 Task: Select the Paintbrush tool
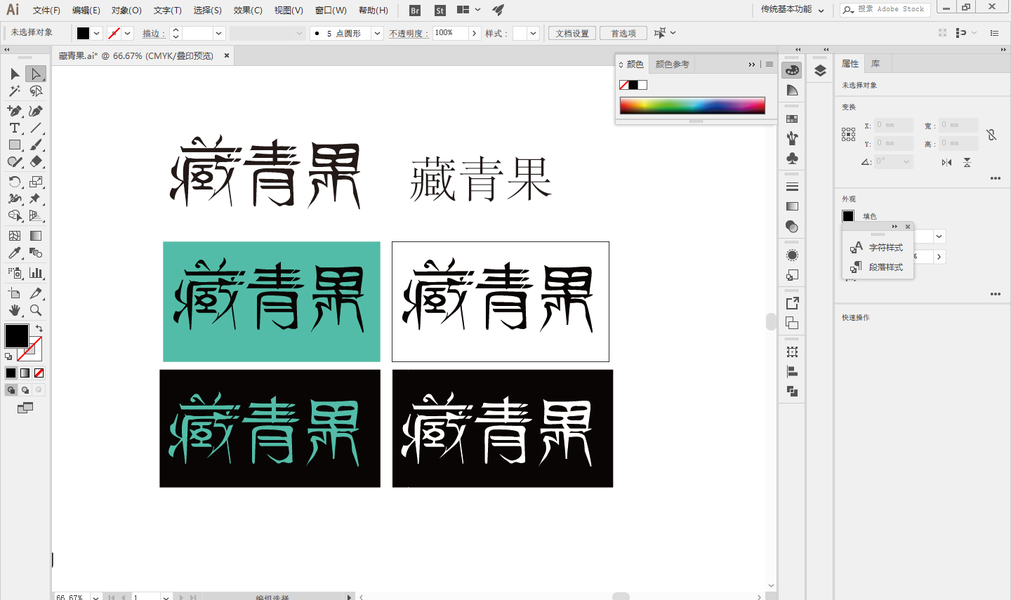(35, 145)
